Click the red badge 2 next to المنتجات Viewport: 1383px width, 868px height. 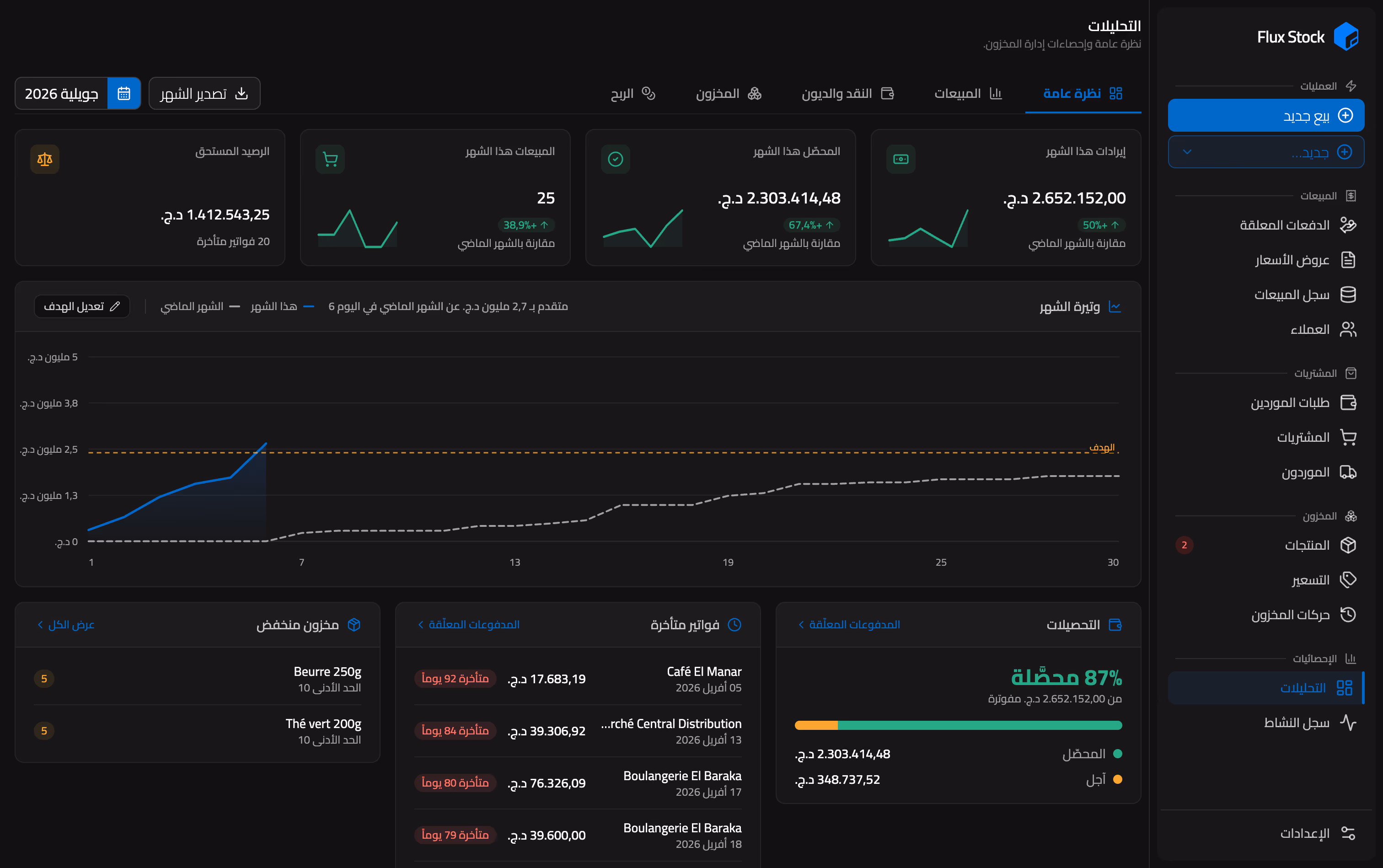(1184, 546)
